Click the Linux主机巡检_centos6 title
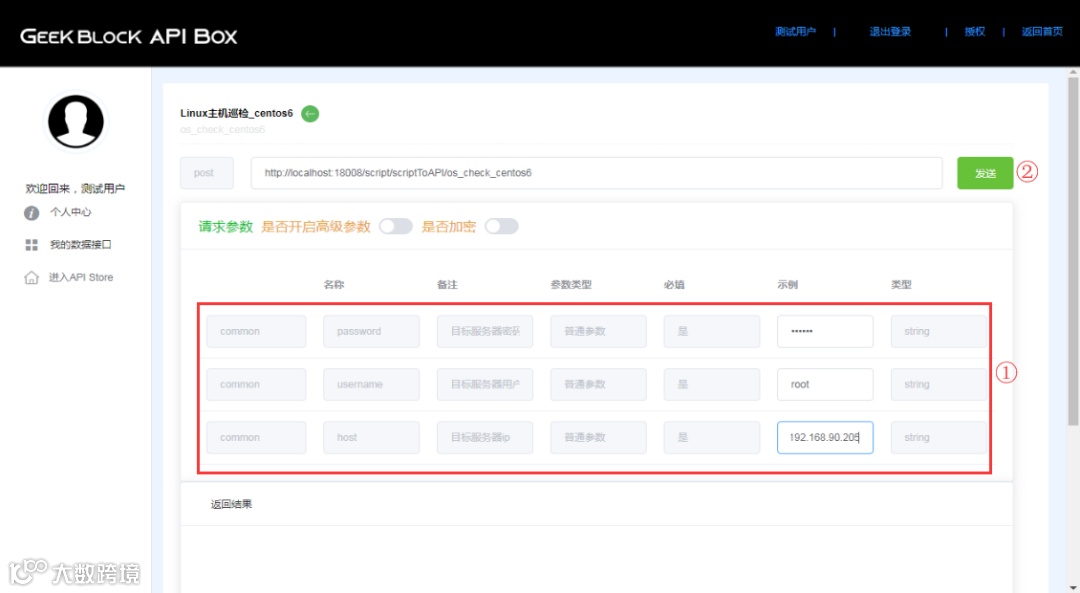This screenshot has height=593, width=1080. (237, 113)
